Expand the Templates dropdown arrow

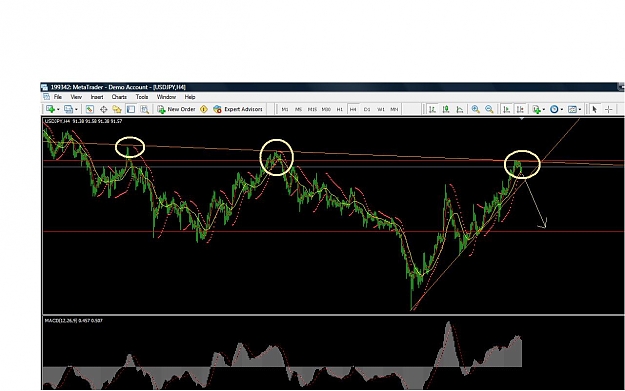pyautogui.click(x=580, y=110)
